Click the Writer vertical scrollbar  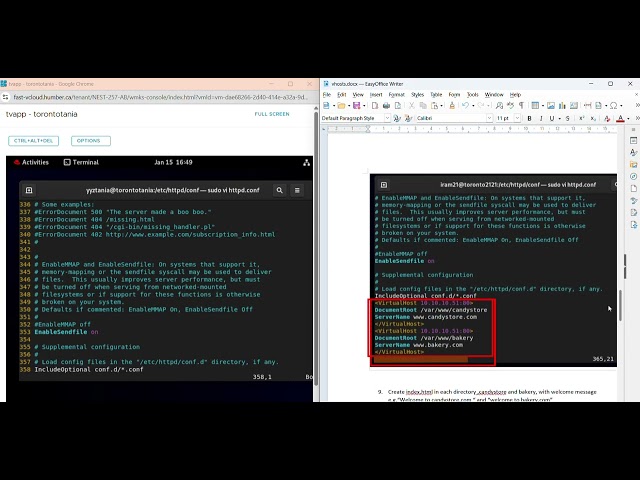pyautogui.click(x=620, y=305)
